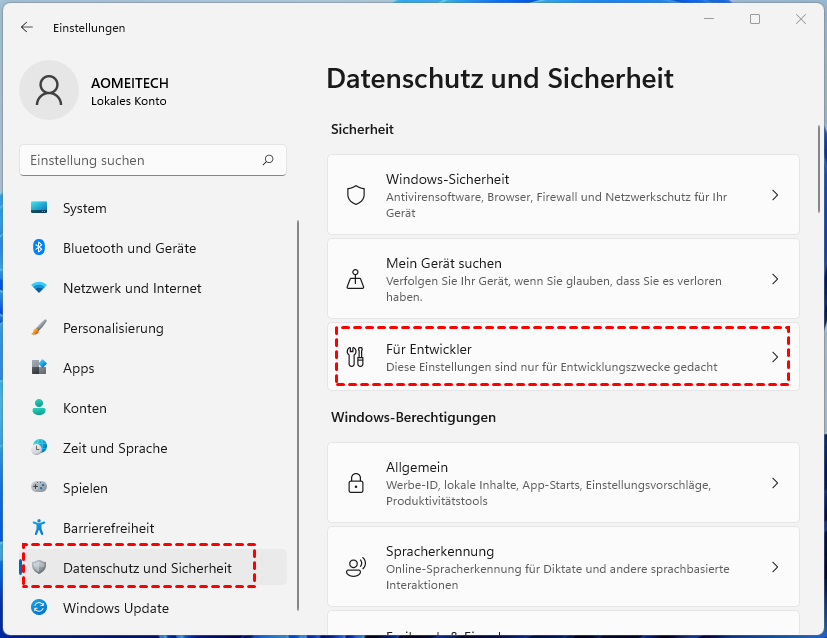Open the System settings category
Image resolution: width=827 pixels, height=638 pixels.
coord(84,208)
